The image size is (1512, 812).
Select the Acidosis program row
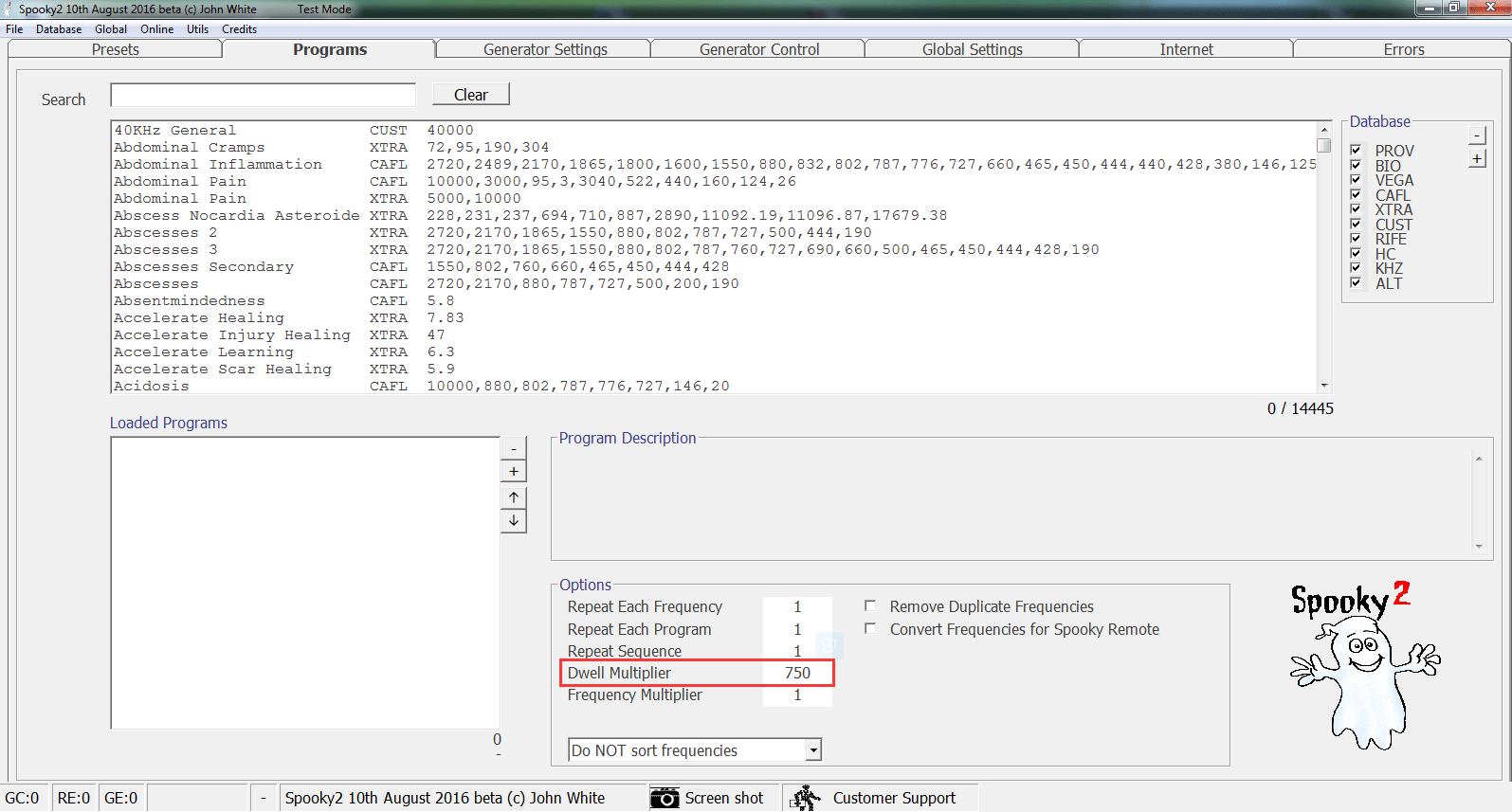[715, 386]
